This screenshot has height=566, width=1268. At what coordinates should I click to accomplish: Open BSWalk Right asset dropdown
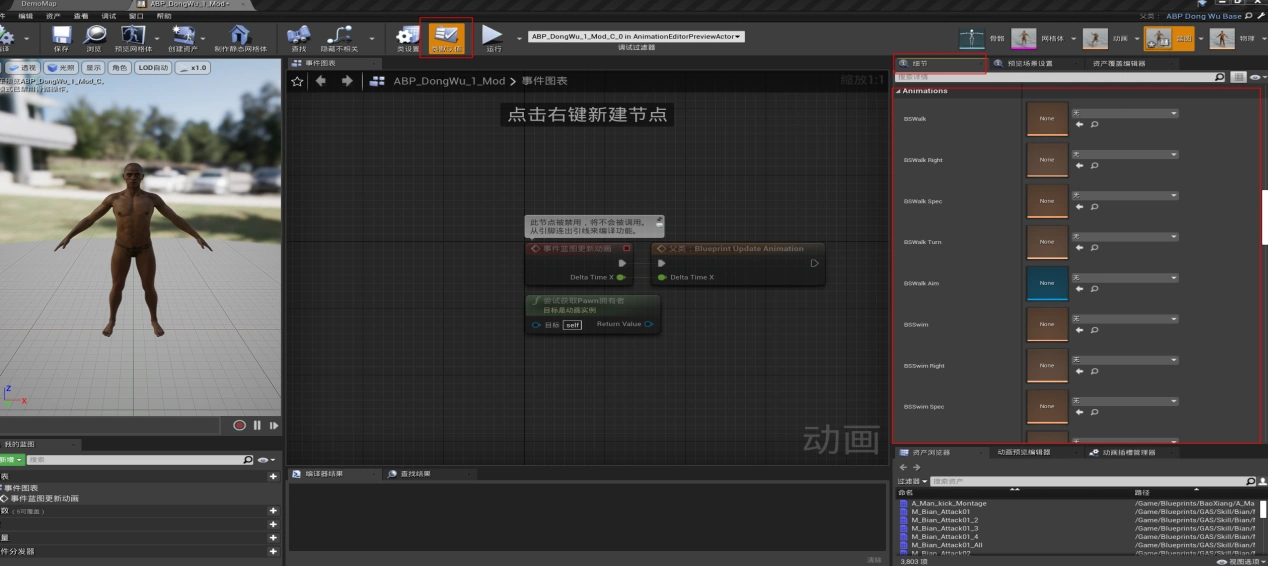pos(1125,155)
